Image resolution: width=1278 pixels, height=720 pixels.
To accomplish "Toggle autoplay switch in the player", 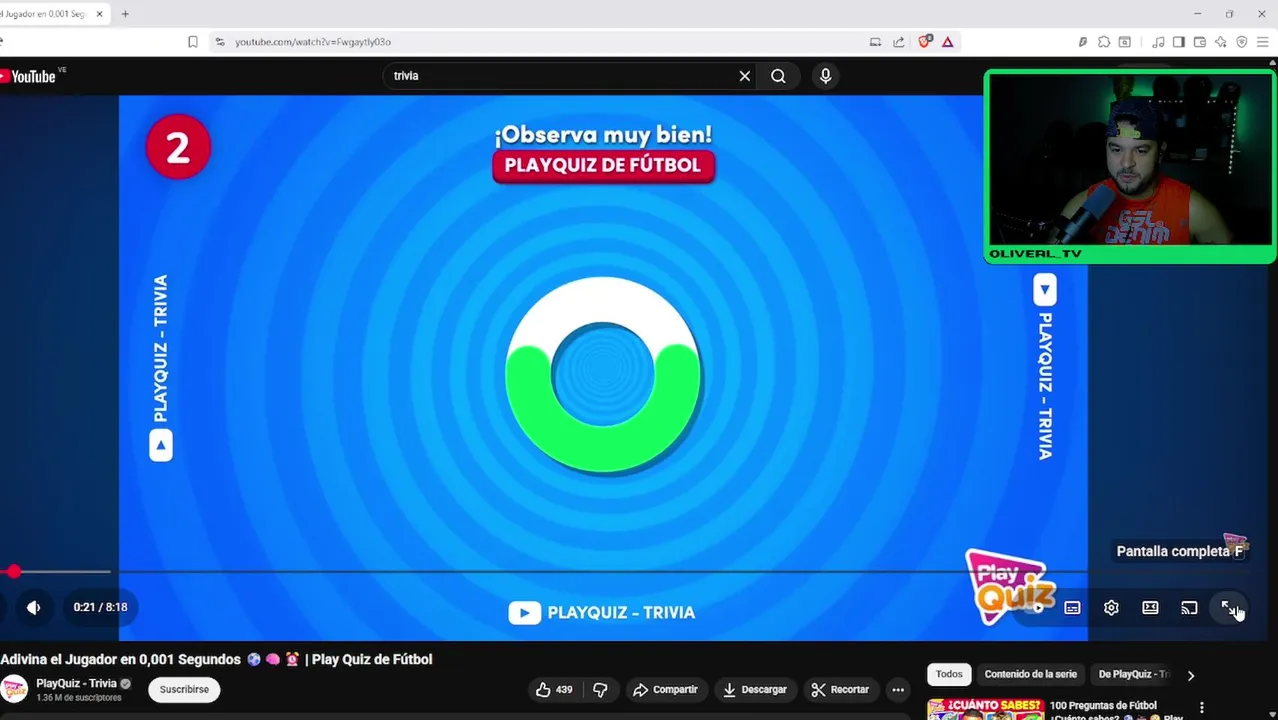I will coord(1035,608).
